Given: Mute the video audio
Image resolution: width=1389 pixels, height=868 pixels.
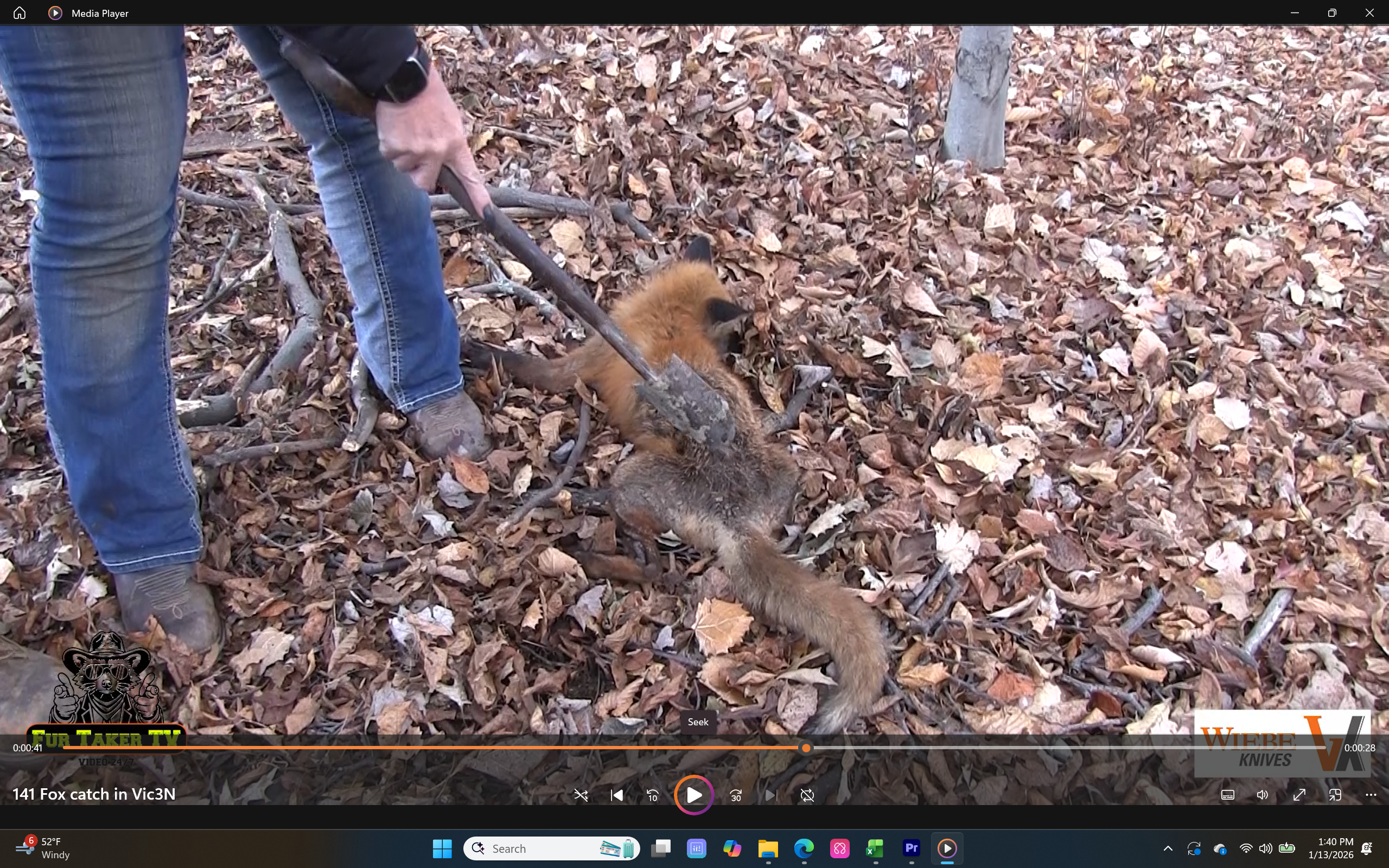Looking at the screenshot, I should (1263, 795).
